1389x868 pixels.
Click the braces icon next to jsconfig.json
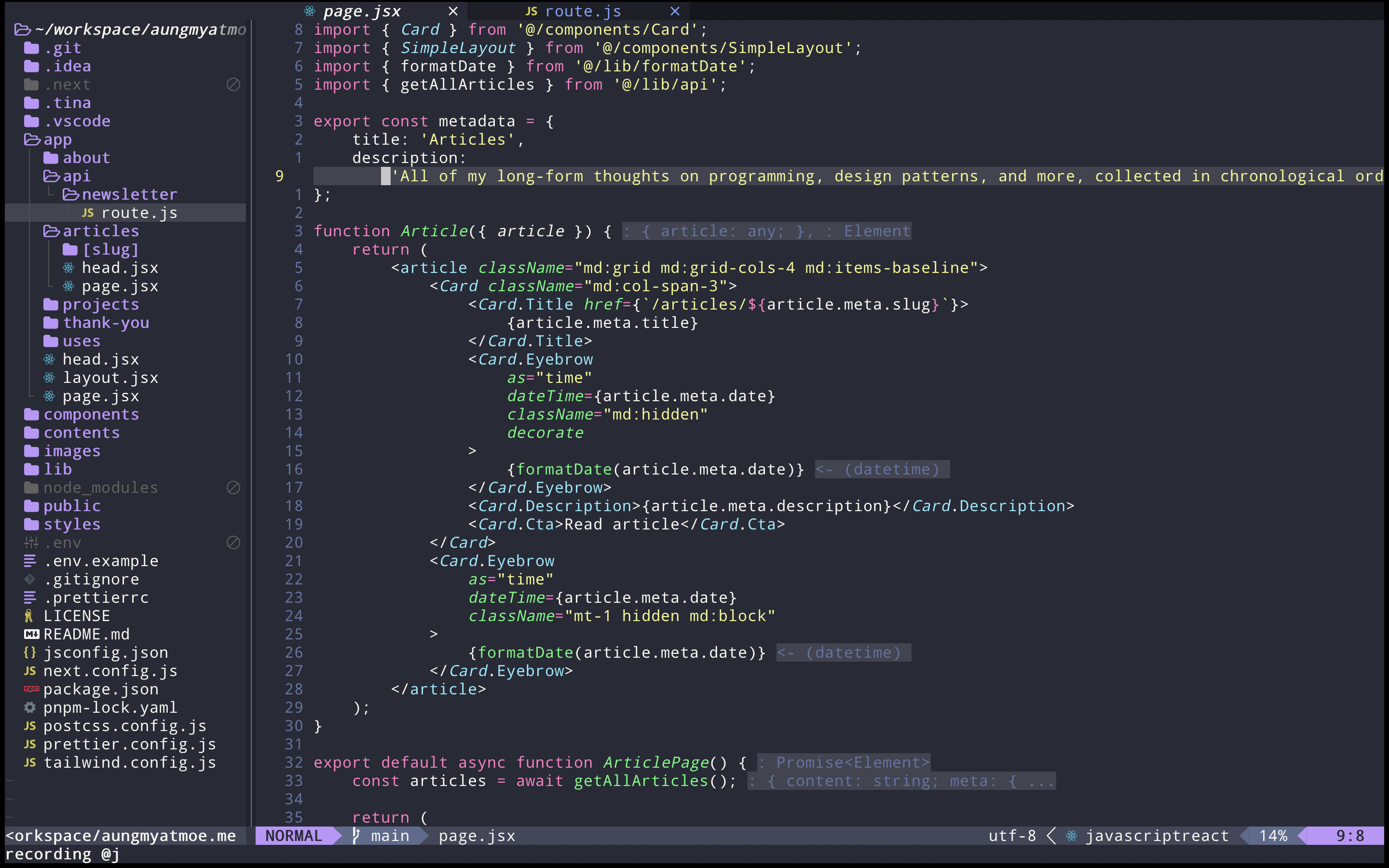(30, 652)
